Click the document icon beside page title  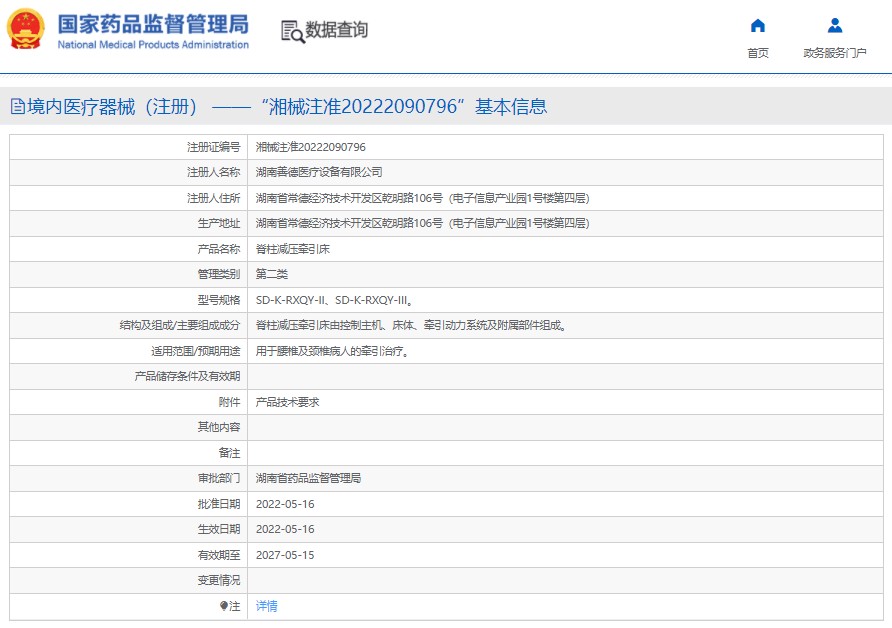click(18, 106)
